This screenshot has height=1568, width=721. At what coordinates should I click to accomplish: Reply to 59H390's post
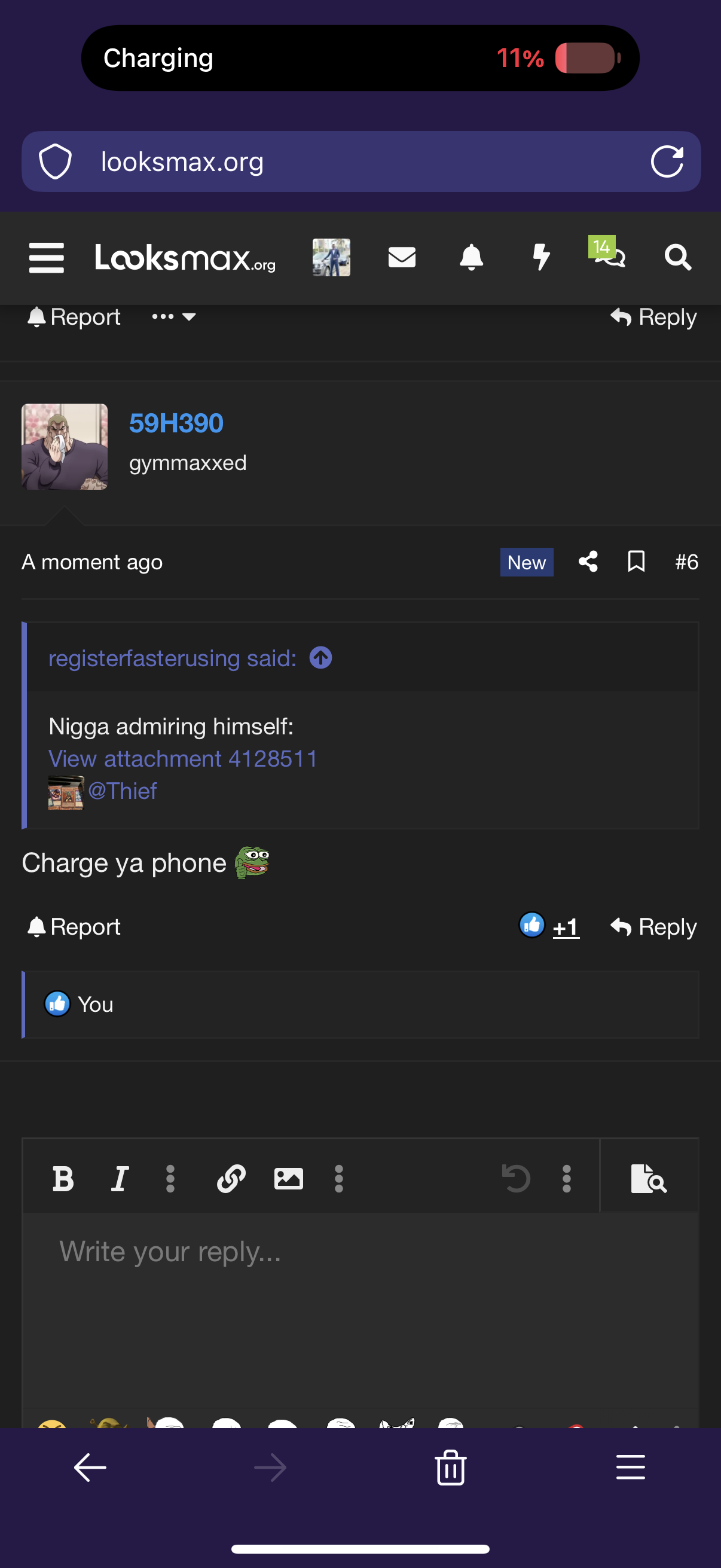653,926
